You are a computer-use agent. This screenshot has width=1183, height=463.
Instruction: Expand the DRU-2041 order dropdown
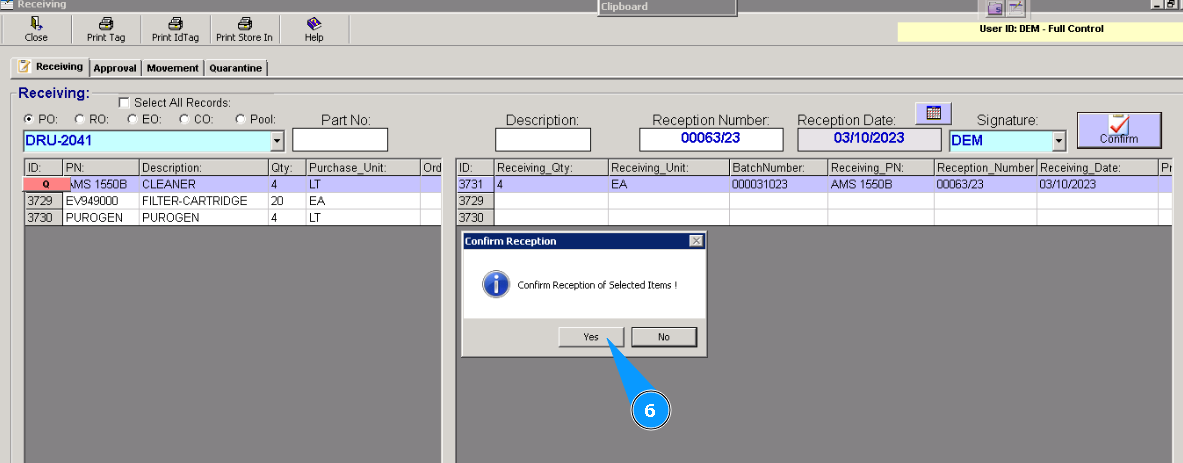coord(277,140)
